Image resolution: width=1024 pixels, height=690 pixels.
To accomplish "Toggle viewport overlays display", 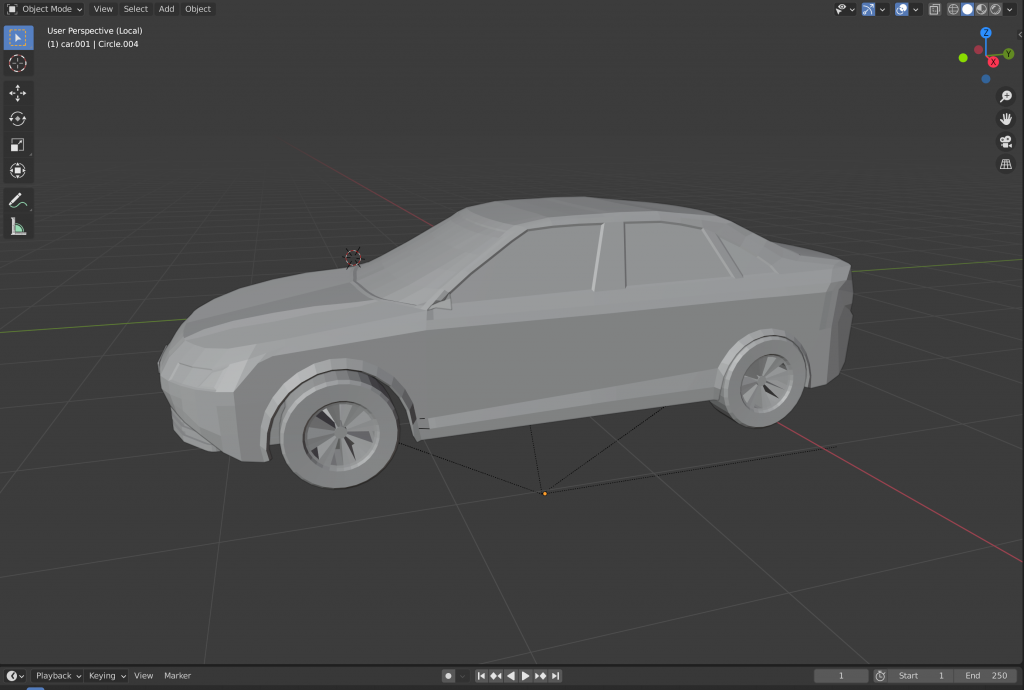I will pyautogui.click(x=902, y=9).
